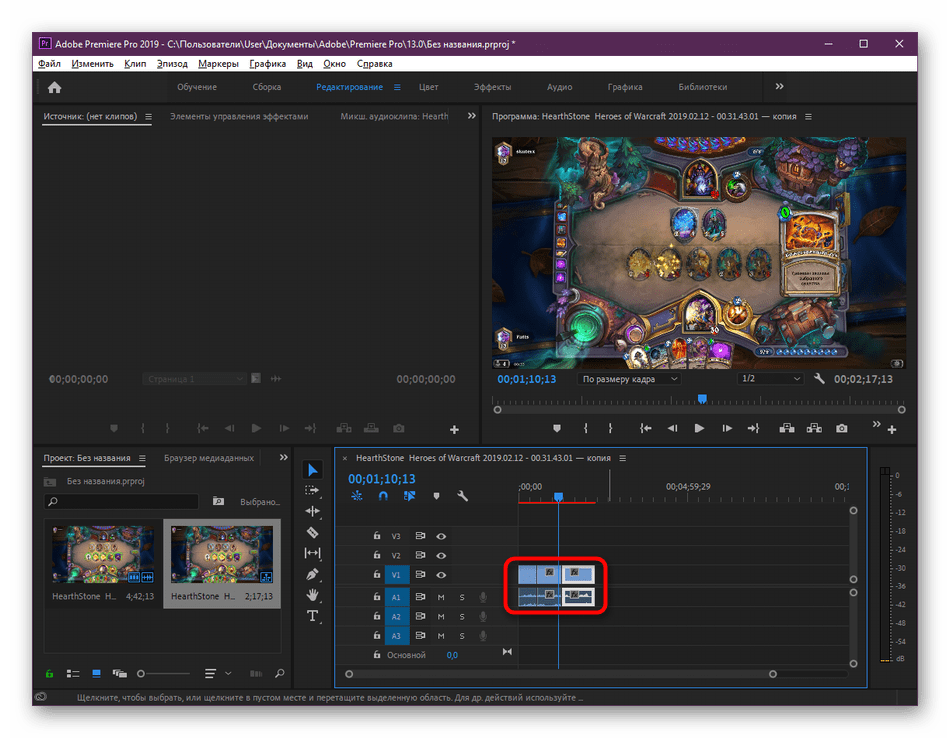Image resolution: width=950 pixels, height=738 pixels.
Task: Select the HearthStone clip thumbnail with duration 4;42;13
Action: pos(103,556)
